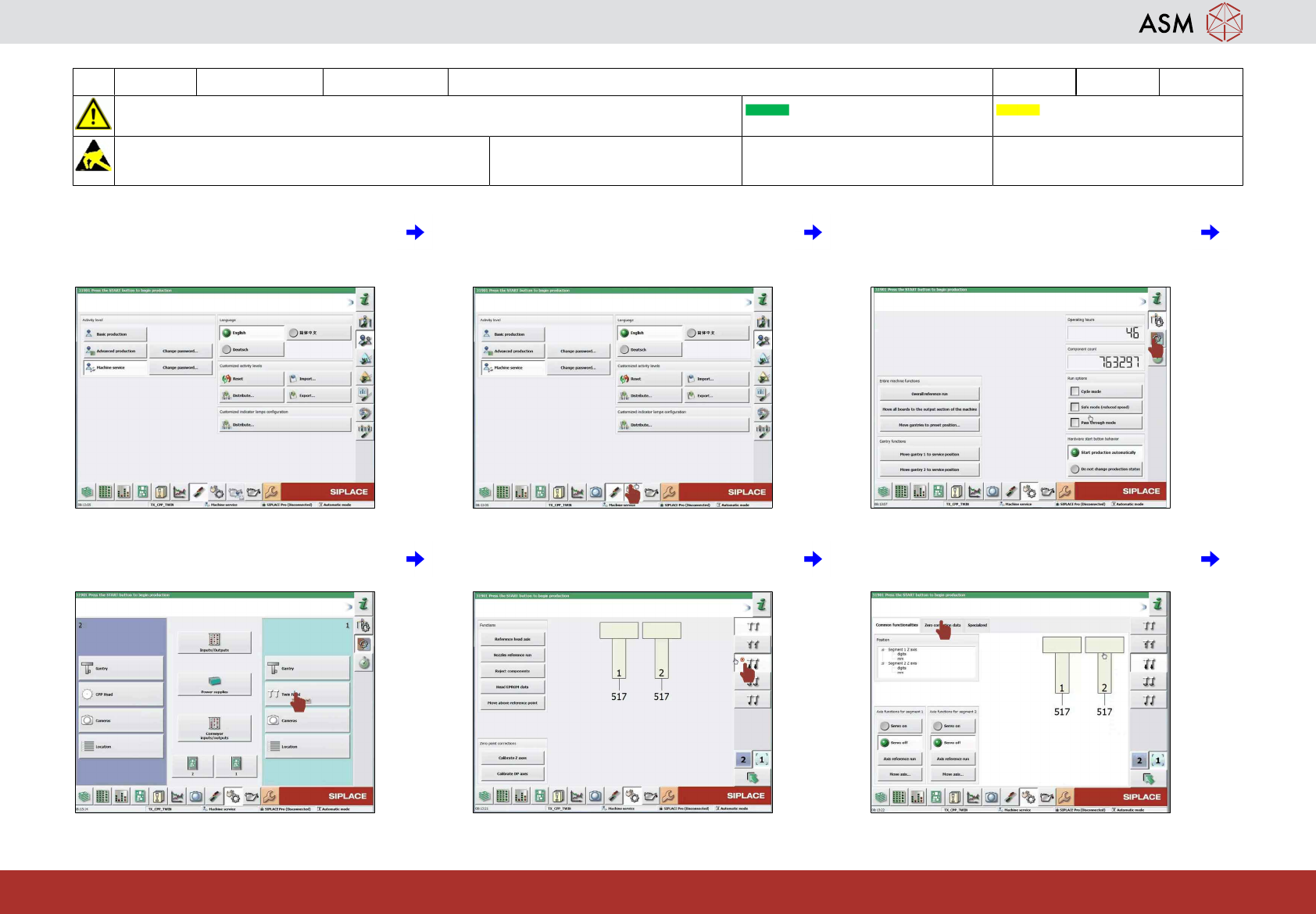Click the Calibrate Z axes button
1316x914 pixels.
512,758
